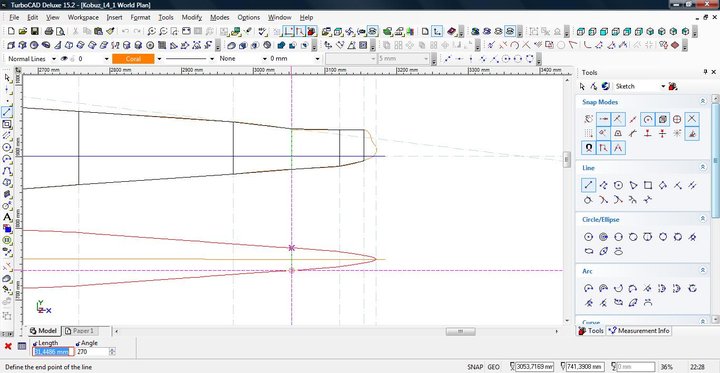The image size is (720, 373).
Task: Click the Zoom Out magnifier icon
Action: [163, 32]
